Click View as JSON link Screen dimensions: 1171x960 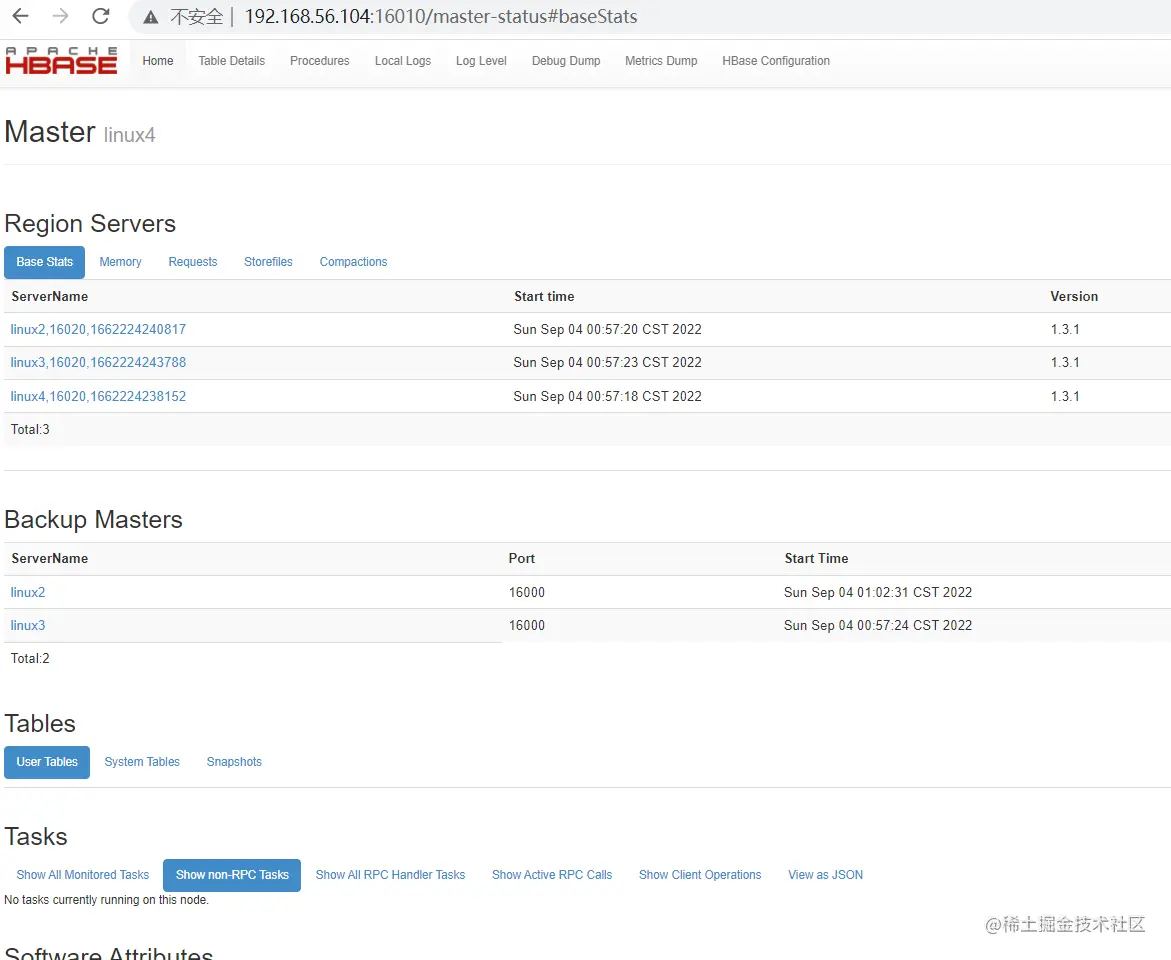tap(825, 875)
